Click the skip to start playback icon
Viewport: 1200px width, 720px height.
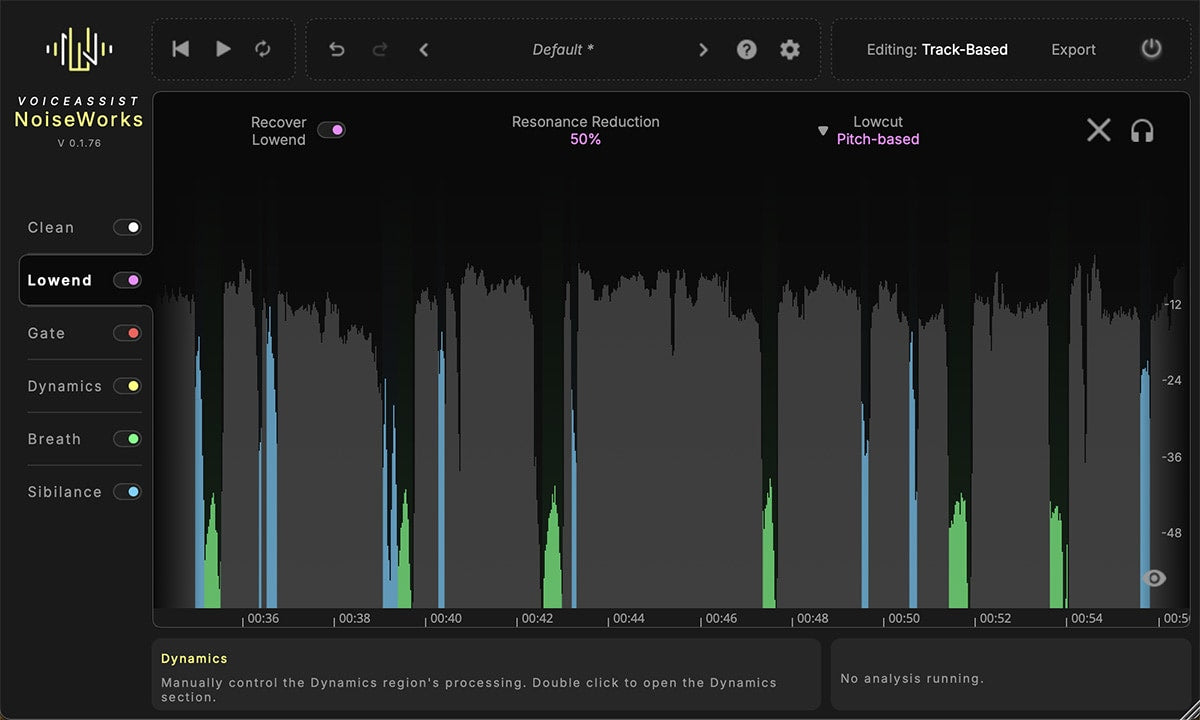coord(181,49)
